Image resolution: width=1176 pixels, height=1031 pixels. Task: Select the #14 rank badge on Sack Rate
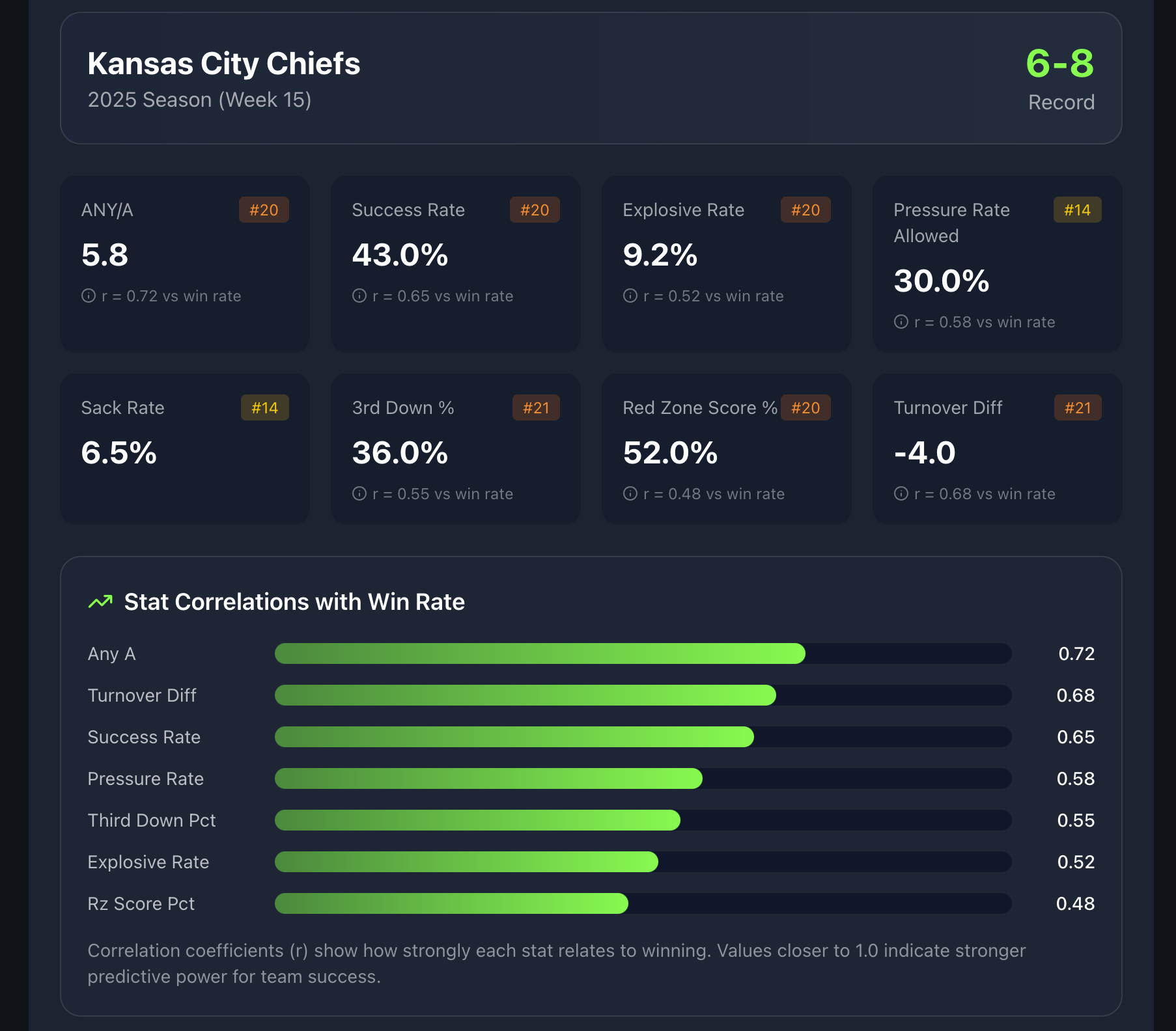(x=264, y=407)
